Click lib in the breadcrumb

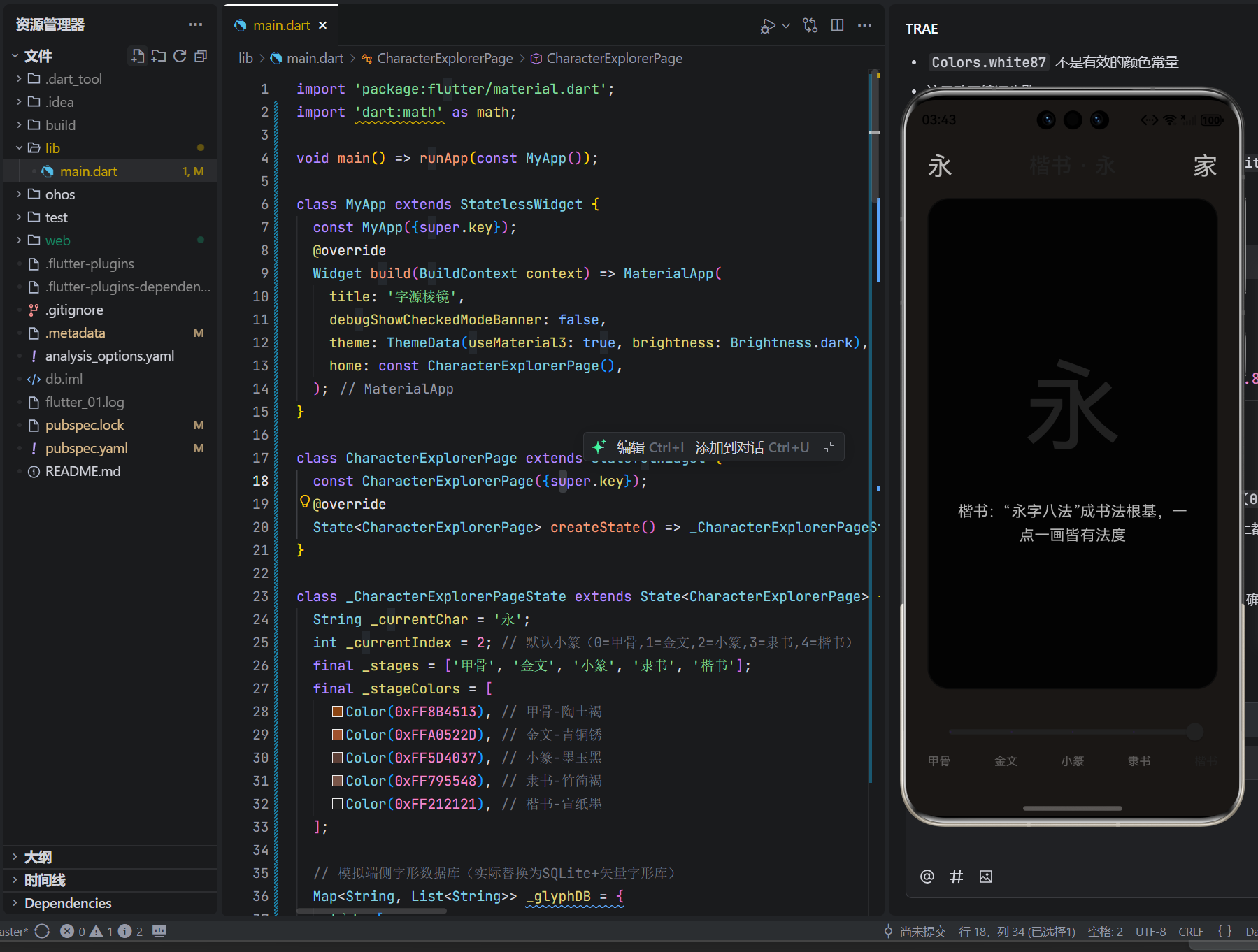tap(245, 58)
